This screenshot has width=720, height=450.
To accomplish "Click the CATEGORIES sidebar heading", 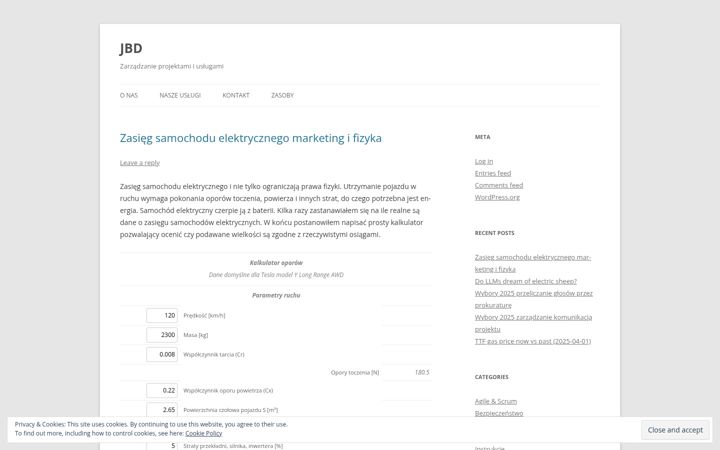I will pyautogui.click(x=491, y=377).
